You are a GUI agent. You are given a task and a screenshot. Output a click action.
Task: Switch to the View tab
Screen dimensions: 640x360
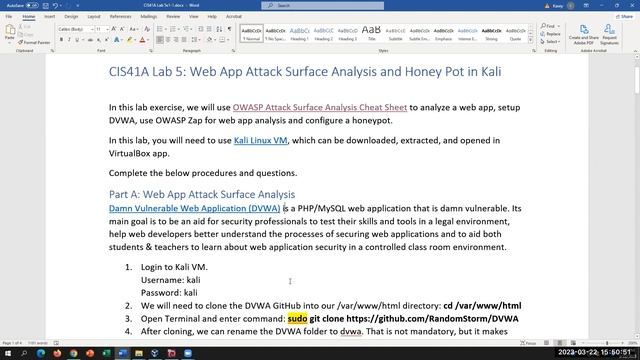[193, 17]
